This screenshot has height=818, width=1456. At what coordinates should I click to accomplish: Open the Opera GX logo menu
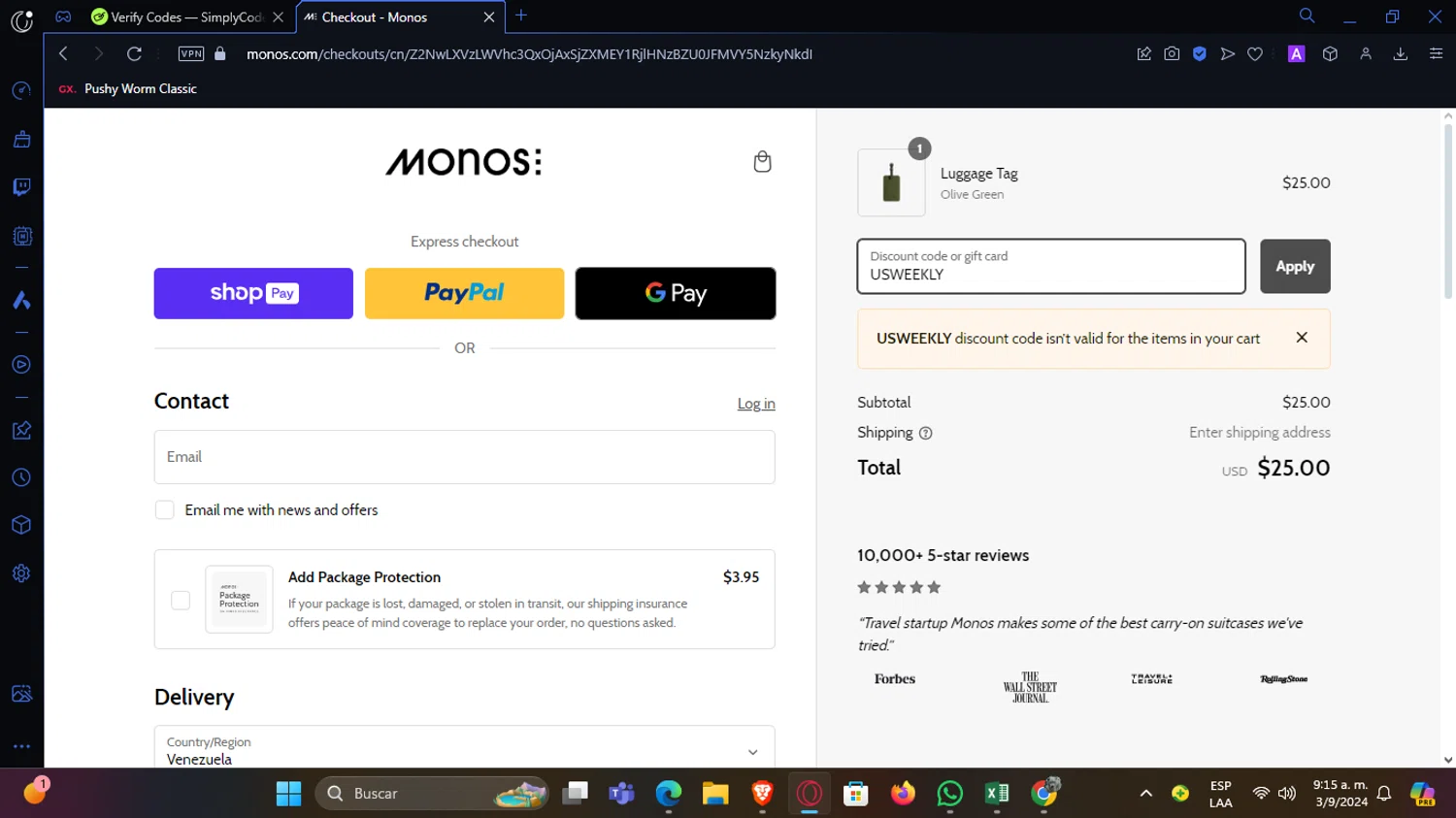[21, 20]
